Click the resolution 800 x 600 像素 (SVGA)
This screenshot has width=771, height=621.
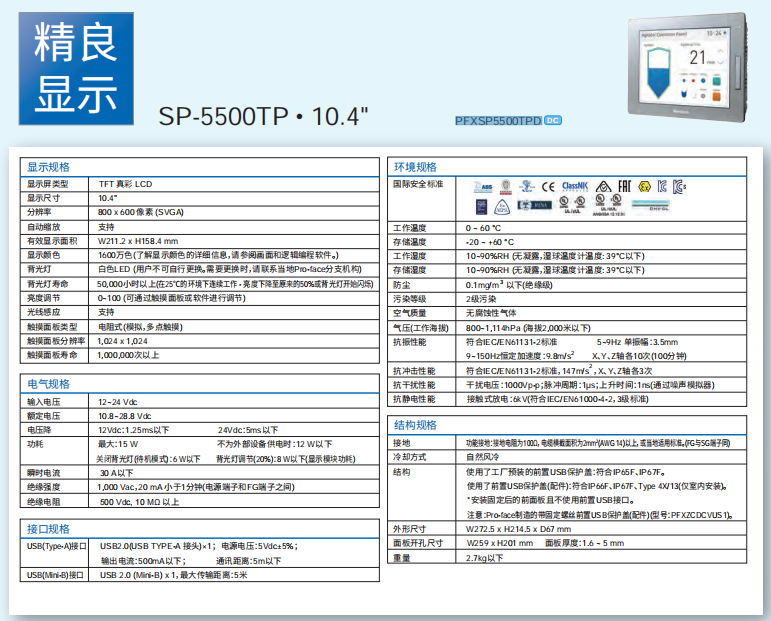[141, 212]
